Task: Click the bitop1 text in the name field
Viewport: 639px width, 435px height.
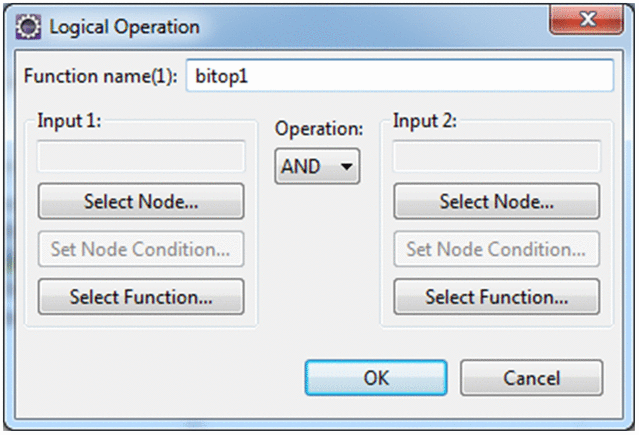Action: [x=217, y=77]
